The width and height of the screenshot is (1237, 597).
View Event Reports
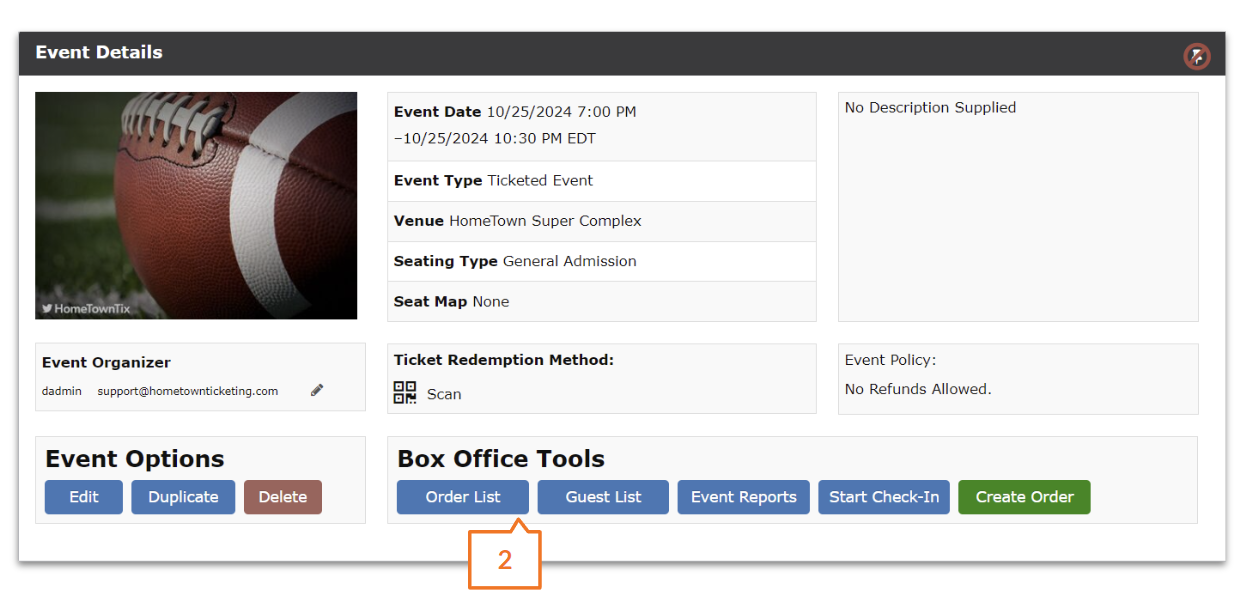click(743, 497)
